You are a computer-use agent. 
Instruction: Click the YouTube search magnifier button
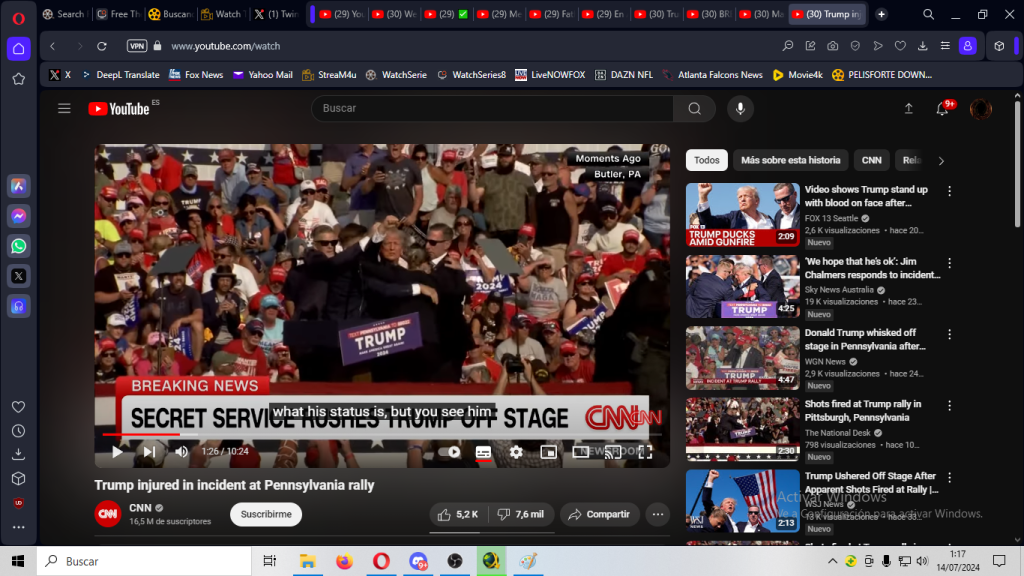pos(694,108)
